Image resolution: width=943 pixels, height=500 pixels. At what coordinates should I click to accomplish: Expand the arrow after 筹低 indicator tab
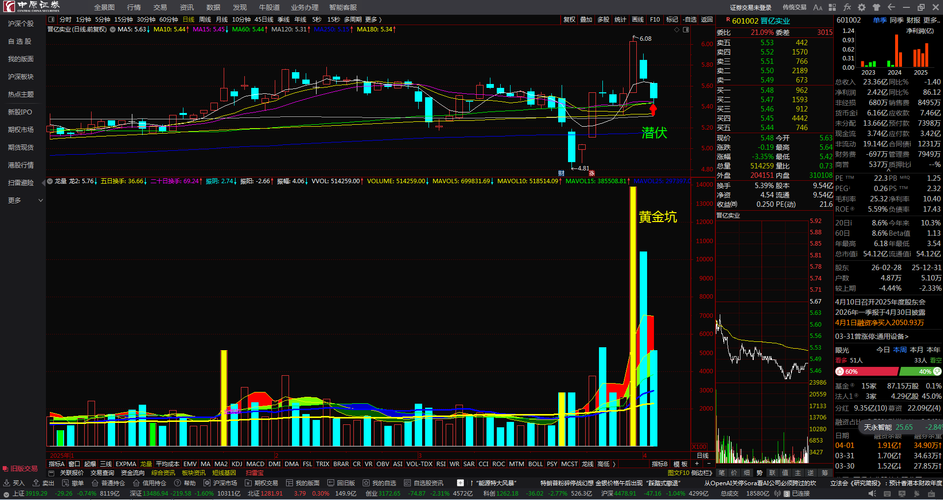coord(613,464)
